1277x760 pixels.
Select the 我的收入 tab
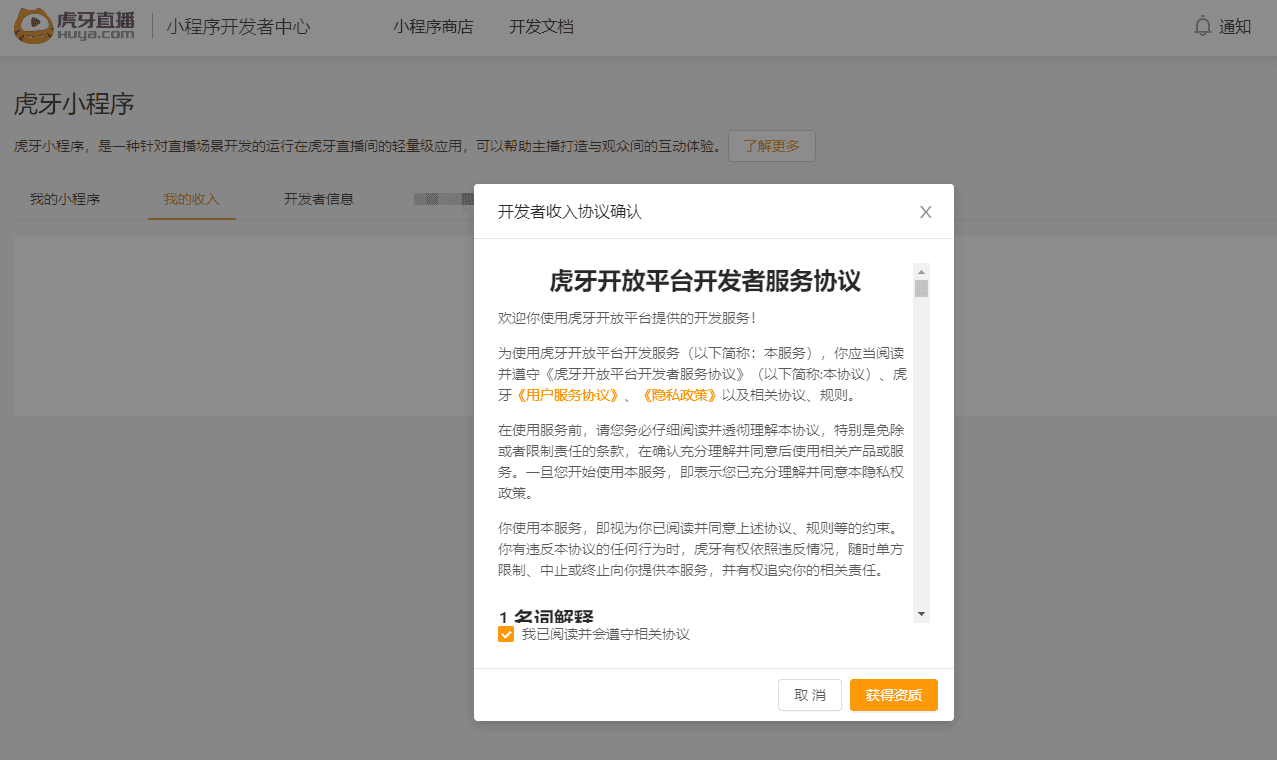point(191,199)
